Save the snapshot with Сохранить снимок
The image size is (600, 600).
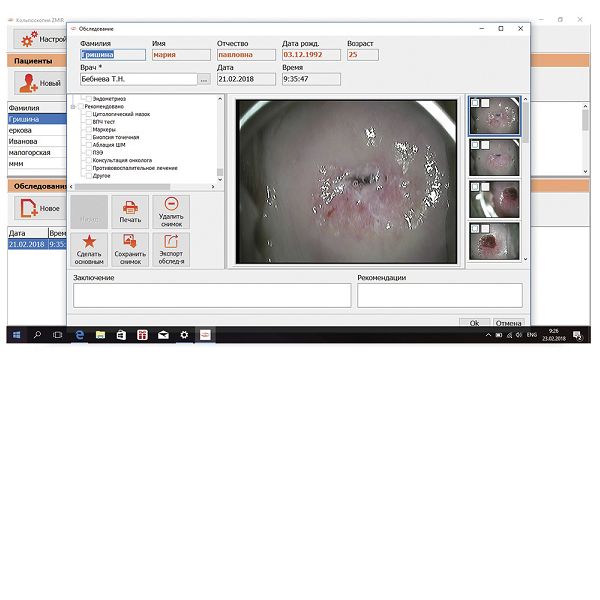[x=130, y=249]
